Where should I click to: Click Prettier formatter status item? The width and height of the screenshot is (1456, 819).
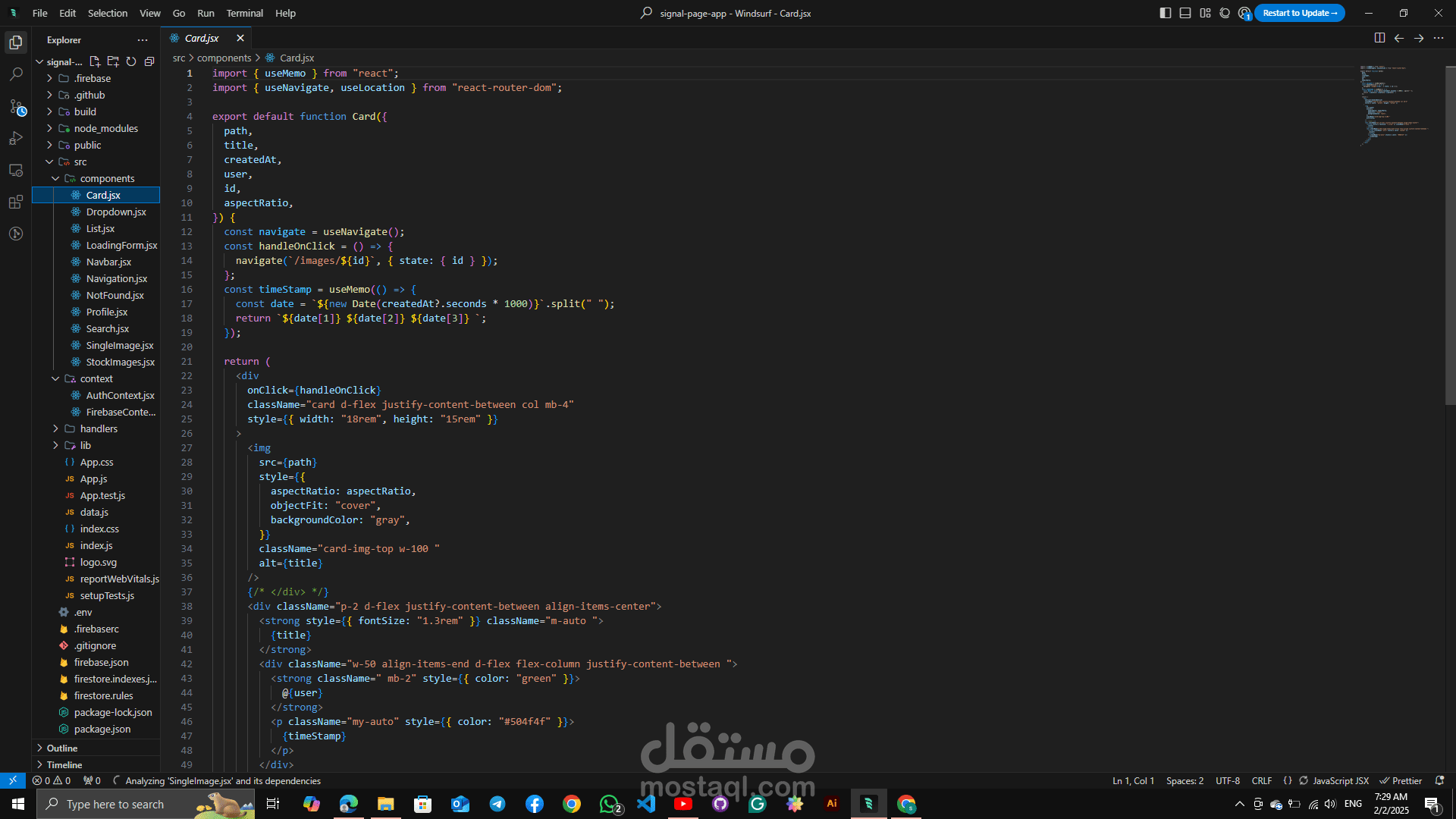[x=1401, y=780]
